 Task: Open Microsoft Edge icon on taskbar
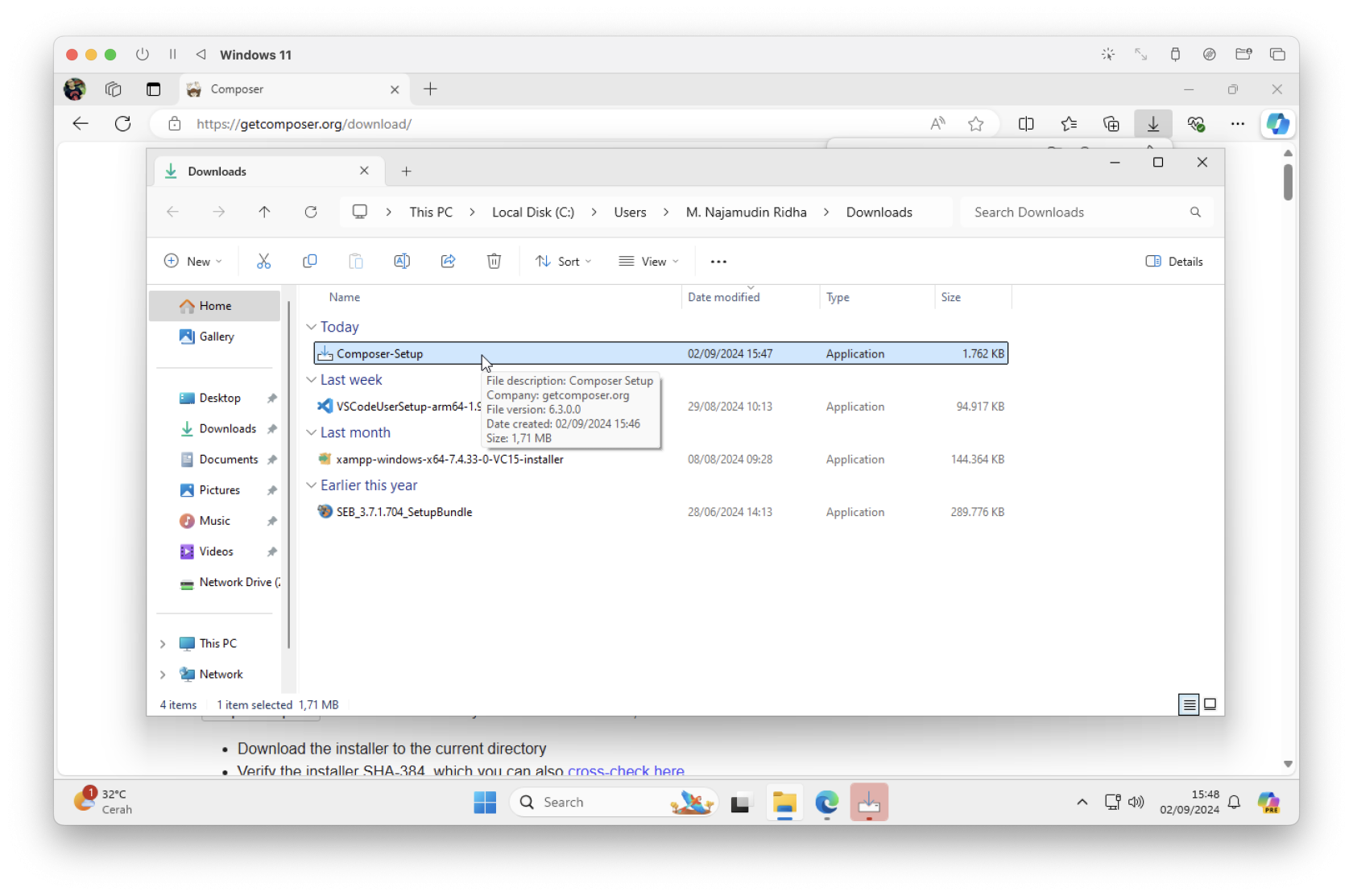point(827,803)
